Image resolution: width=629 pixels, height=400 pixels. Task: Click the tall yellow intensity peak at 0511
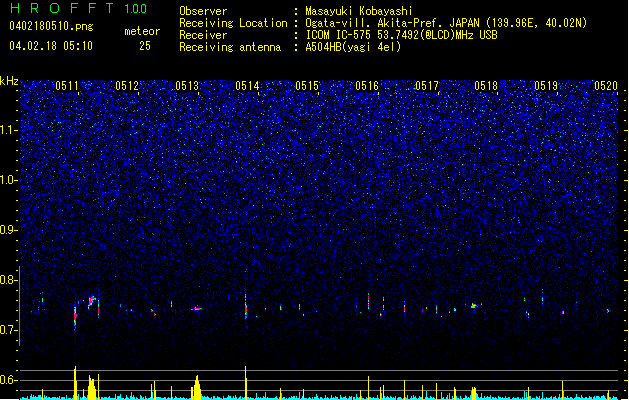tap(75, 382)
